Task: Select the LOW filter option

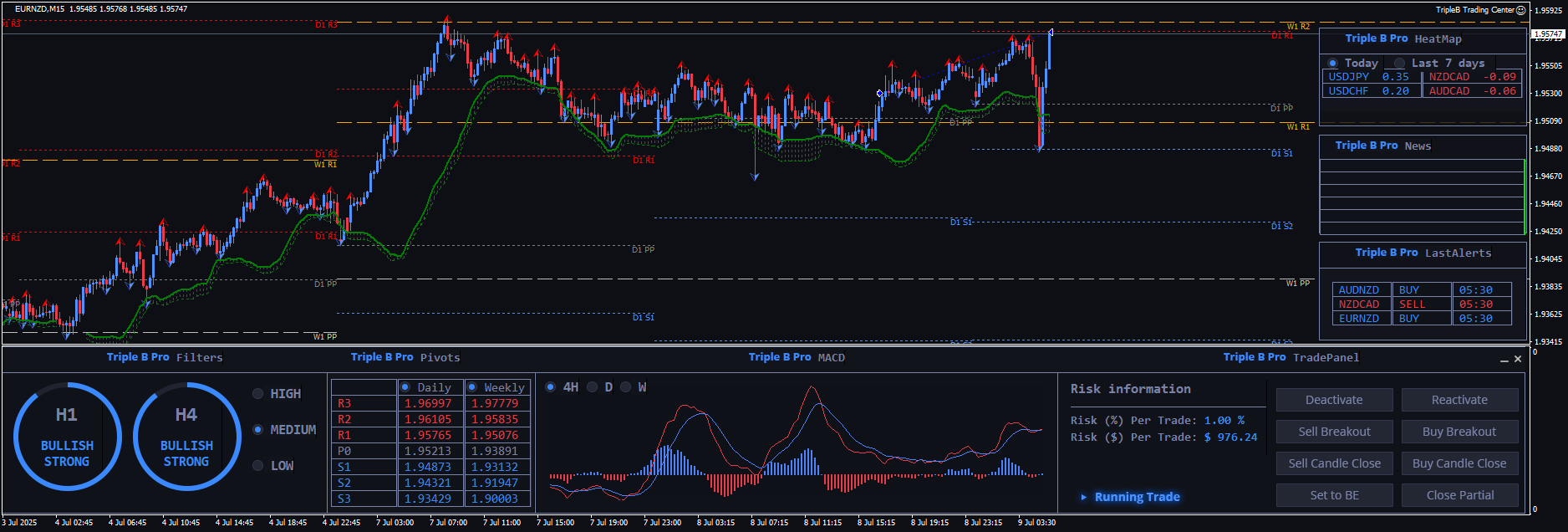Action: tap(258, 466)
